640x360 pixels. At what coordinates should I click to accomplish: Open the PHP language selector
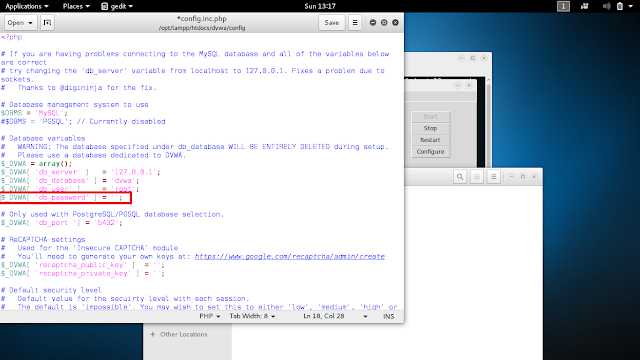210,316
